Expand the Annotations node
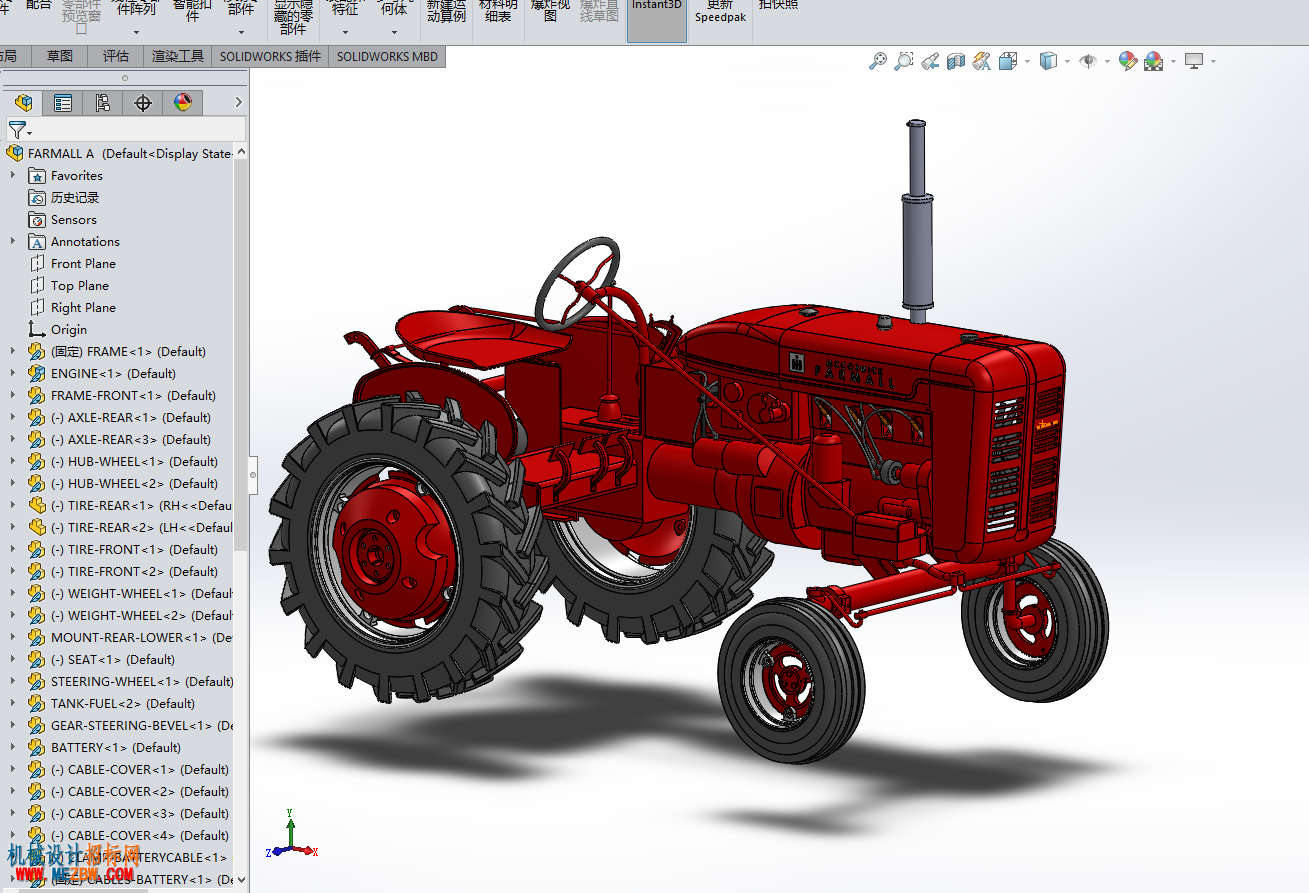Image resolution: width=1309 pixels, height=893 pixels. click(13, 241)
